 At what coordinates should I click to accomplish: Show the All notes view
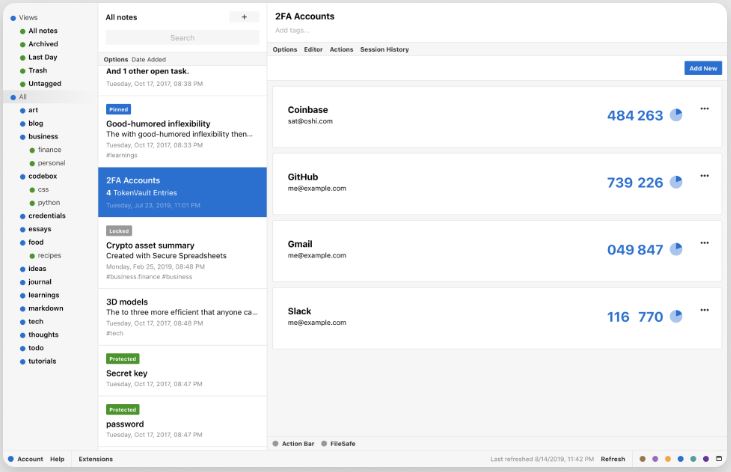[43, 31]
